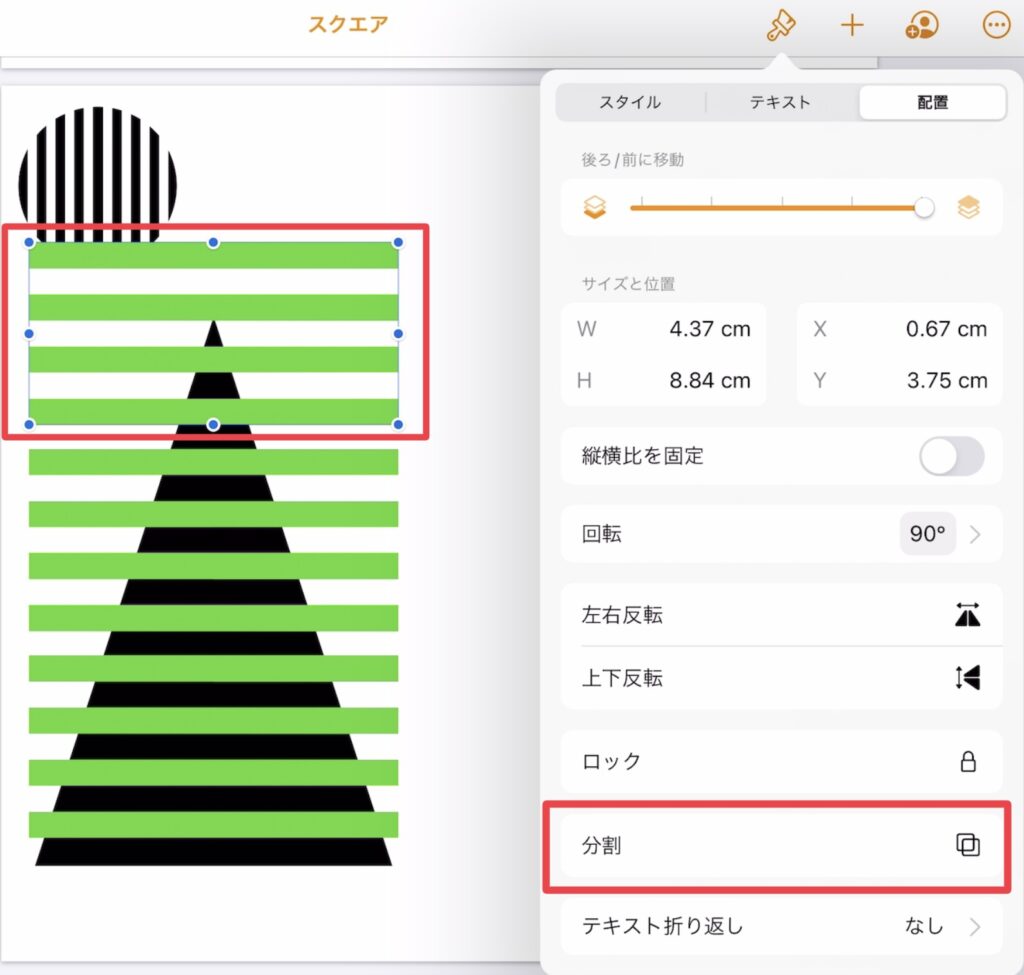Expand the 回転 row chevron
1024x975 pixels.
click(975, 534)
